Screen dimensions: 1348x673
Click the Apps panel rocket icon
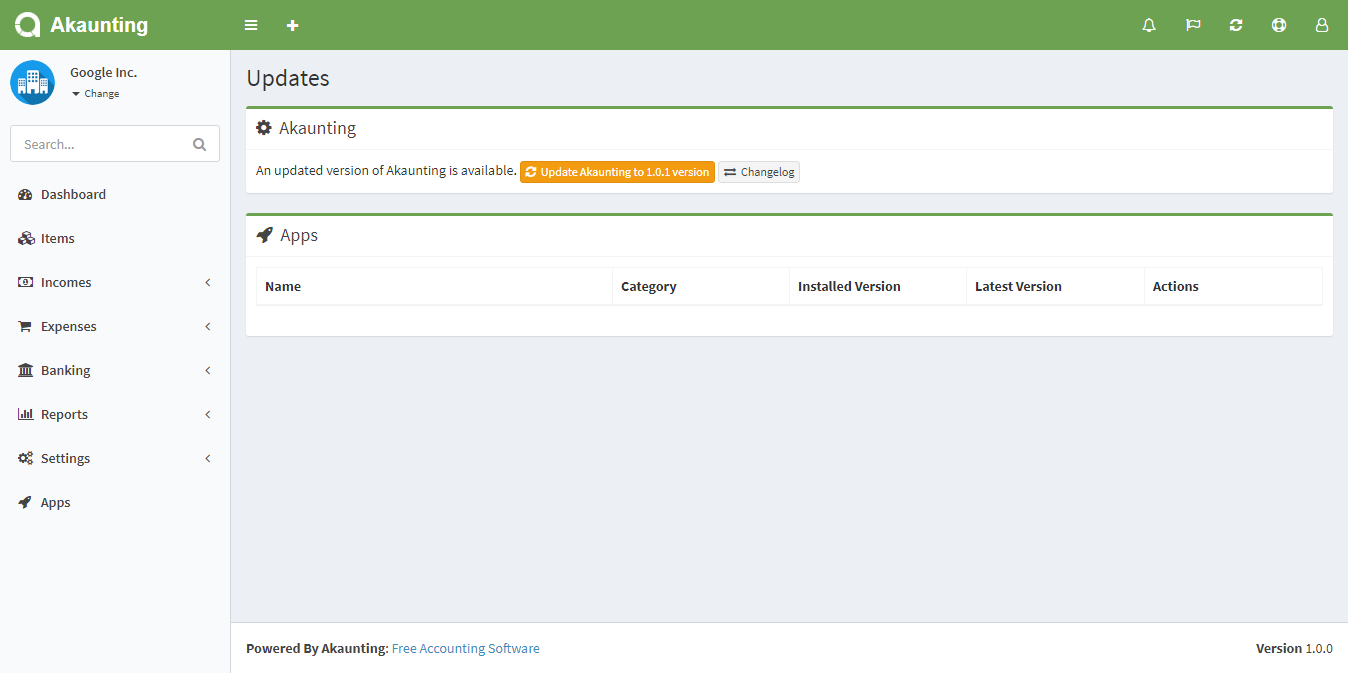coord(264,235)
